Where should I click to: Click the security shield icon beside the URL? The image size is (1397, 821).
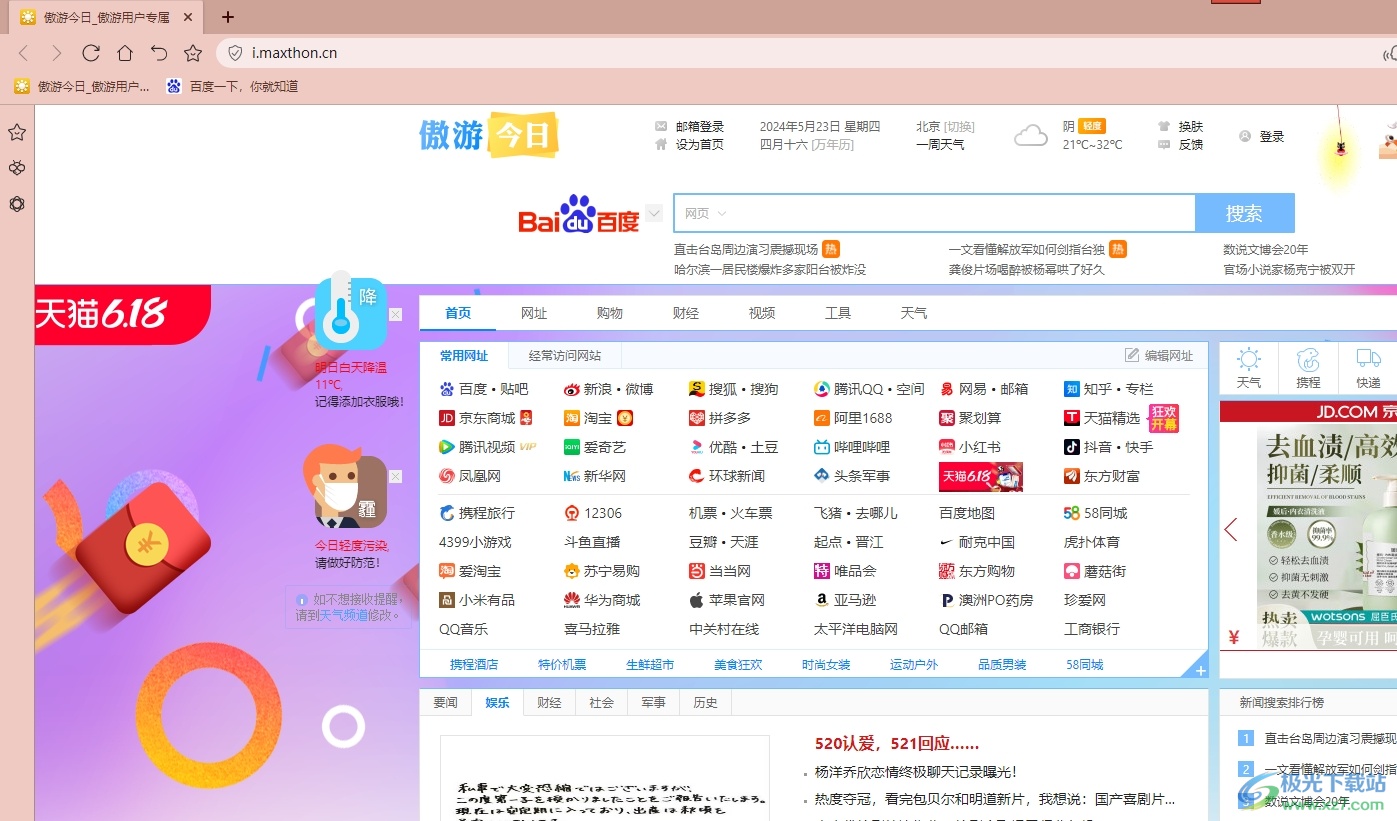pos(235,53)
